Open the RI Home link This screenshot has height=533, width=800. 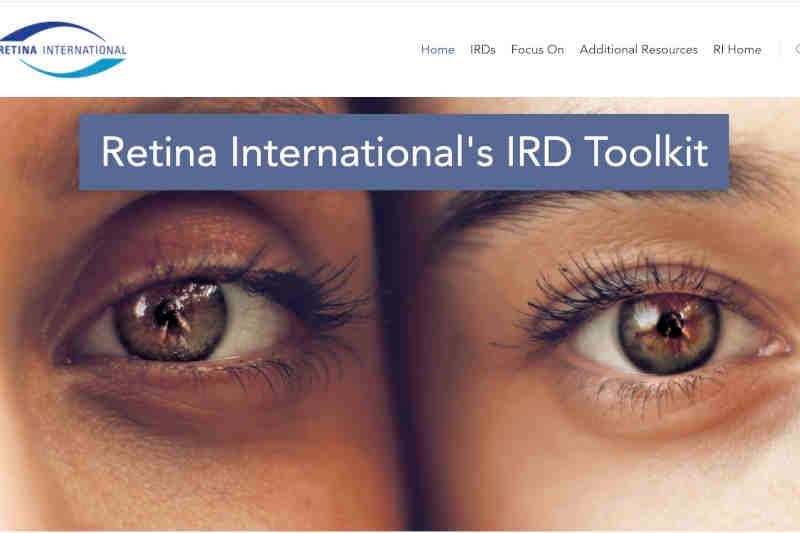coord(737,49)
